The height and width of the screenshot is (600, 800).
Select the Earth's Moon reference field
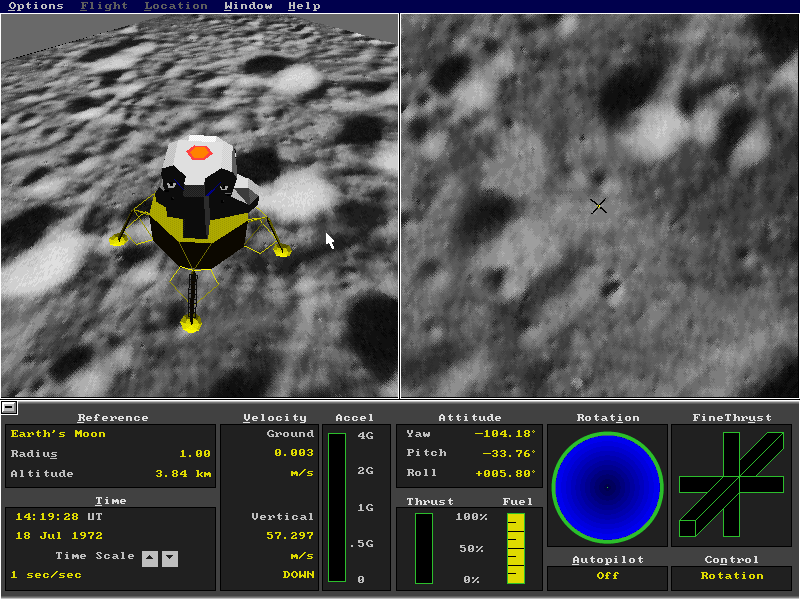[x=58, y=434]
